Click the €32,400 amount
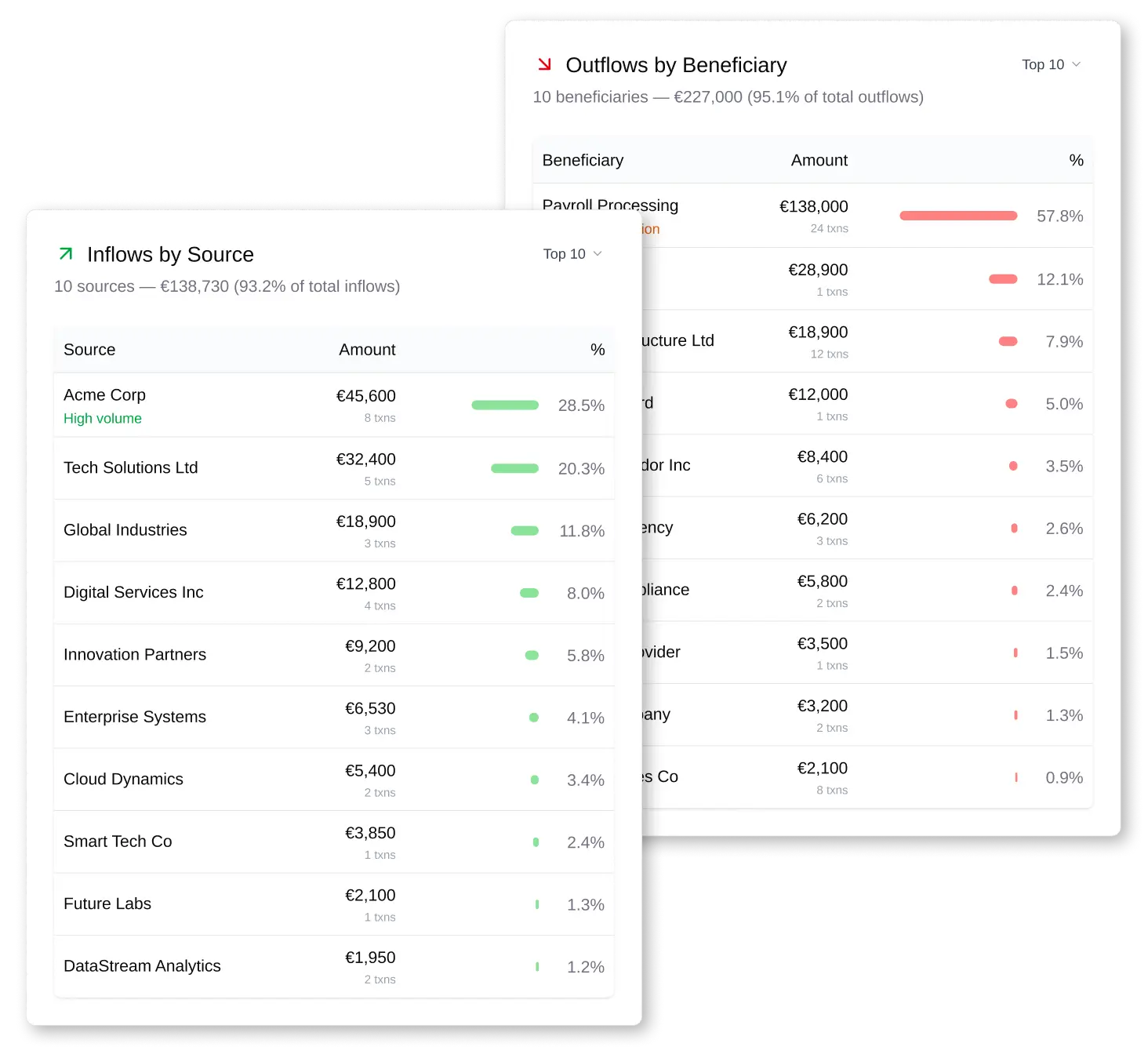 pos(366,460)
